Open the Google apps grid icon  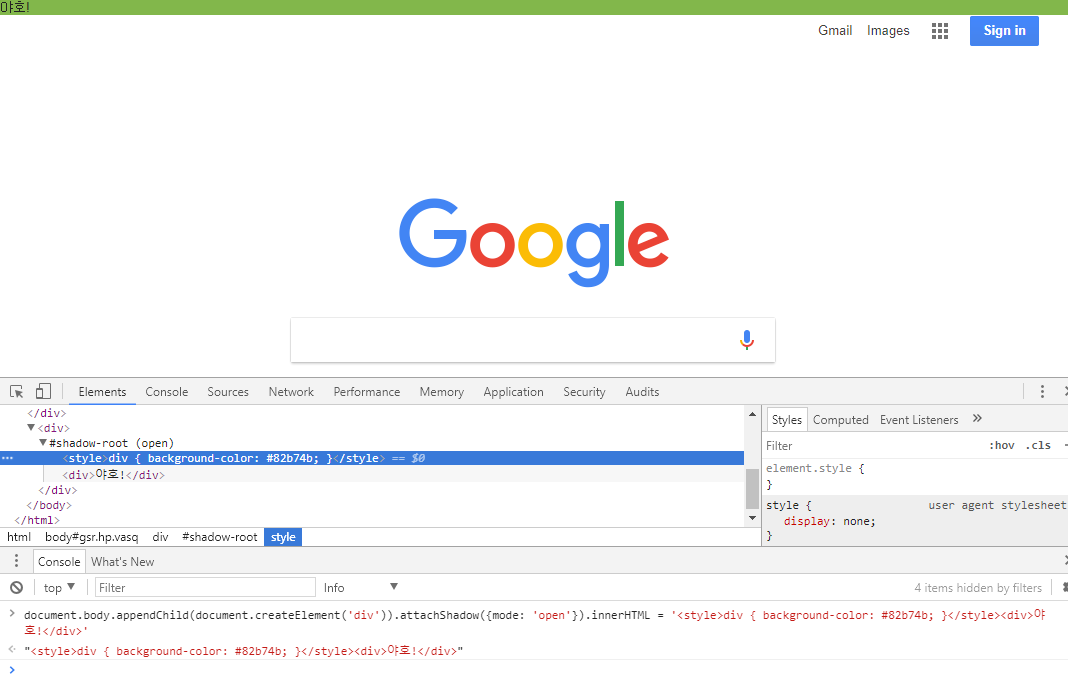(939, 31)
